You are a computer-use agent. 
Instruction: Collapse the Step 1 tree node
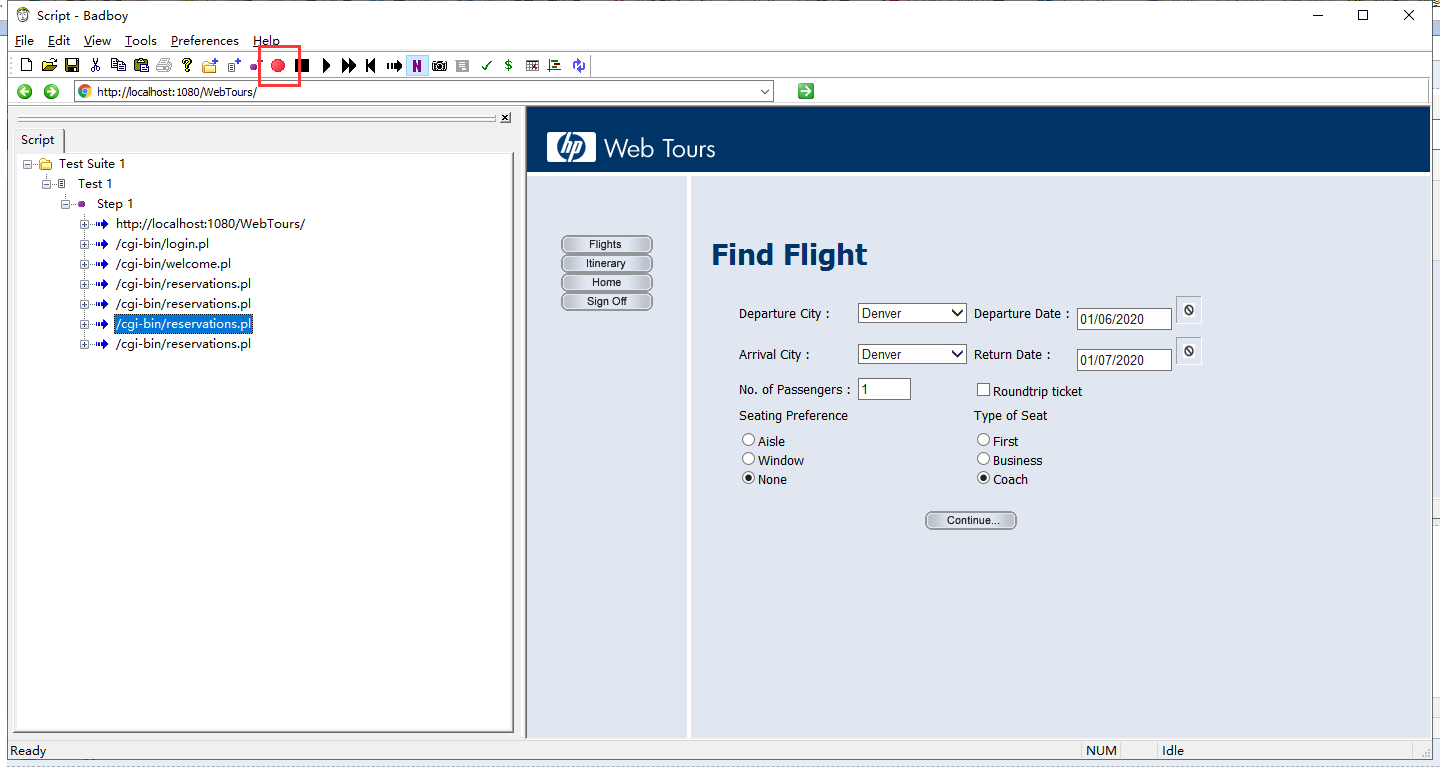(x=66, y=204)
